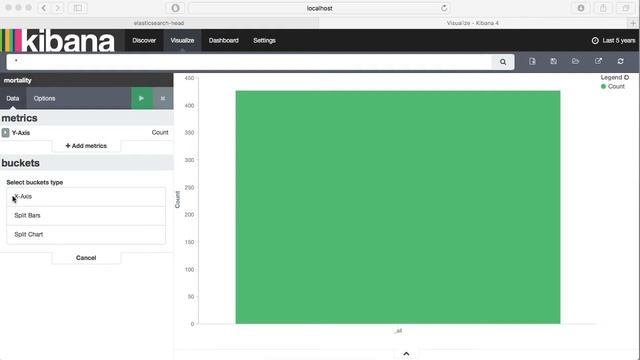
Task: Switch to the Visualize tab
Action: pos(182,40)
